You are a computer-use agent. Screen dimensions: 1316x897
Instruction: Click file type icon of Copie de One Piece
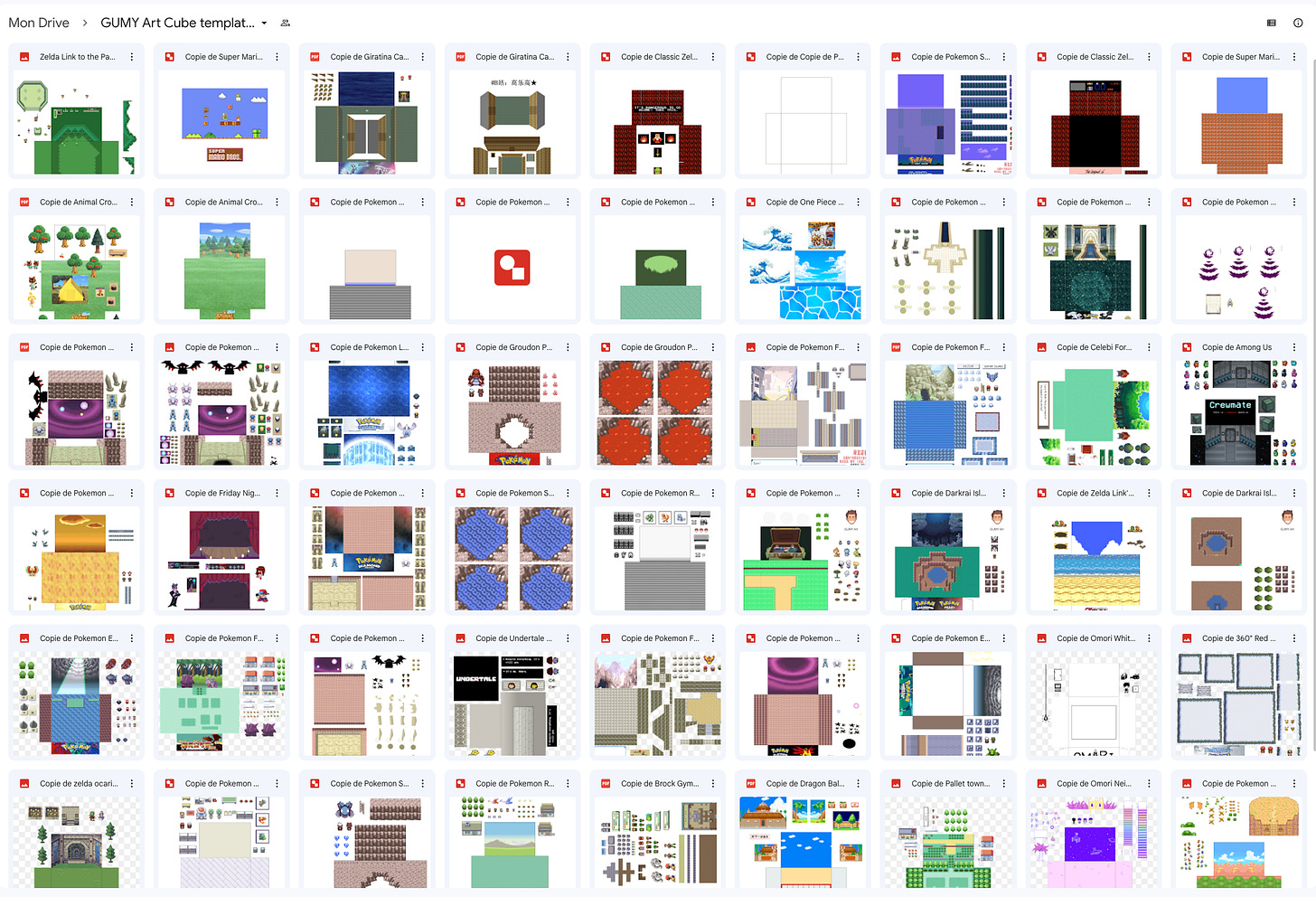[x=751, y=203]
